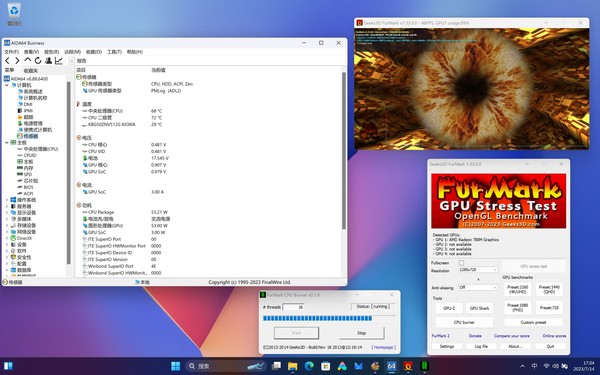Click the 报告 report button in AIDA64 toolbar
The width and height of the screenshot is (600, 375).
[78, 60]
